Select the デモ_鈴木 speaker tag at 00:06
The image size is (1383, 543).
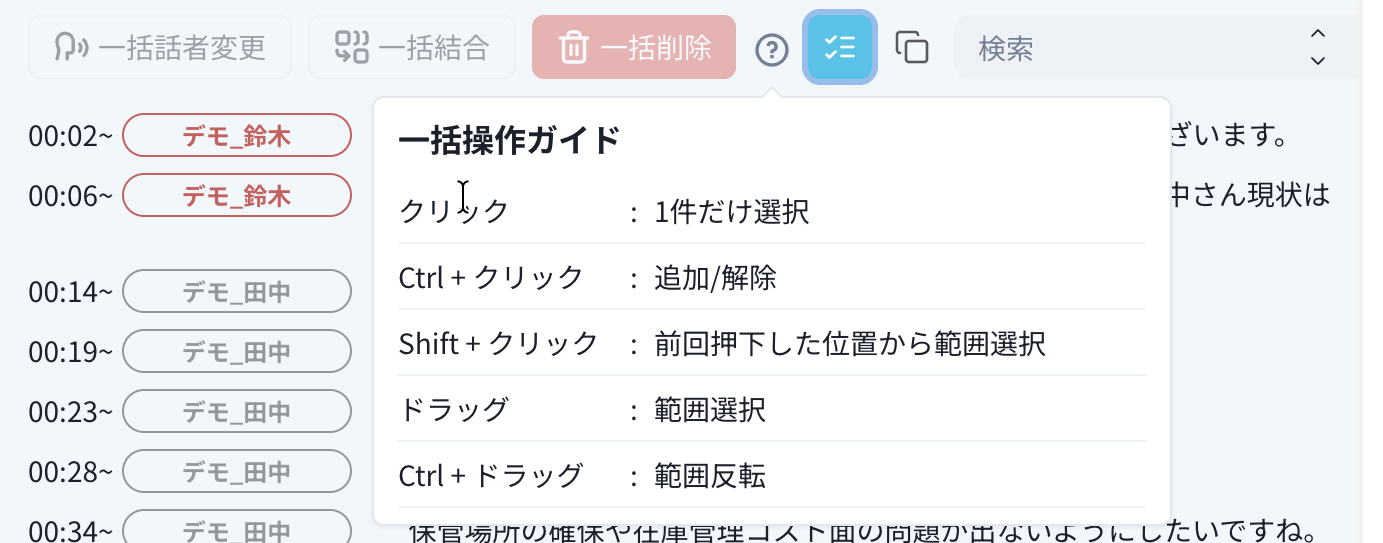click(237, 195)
